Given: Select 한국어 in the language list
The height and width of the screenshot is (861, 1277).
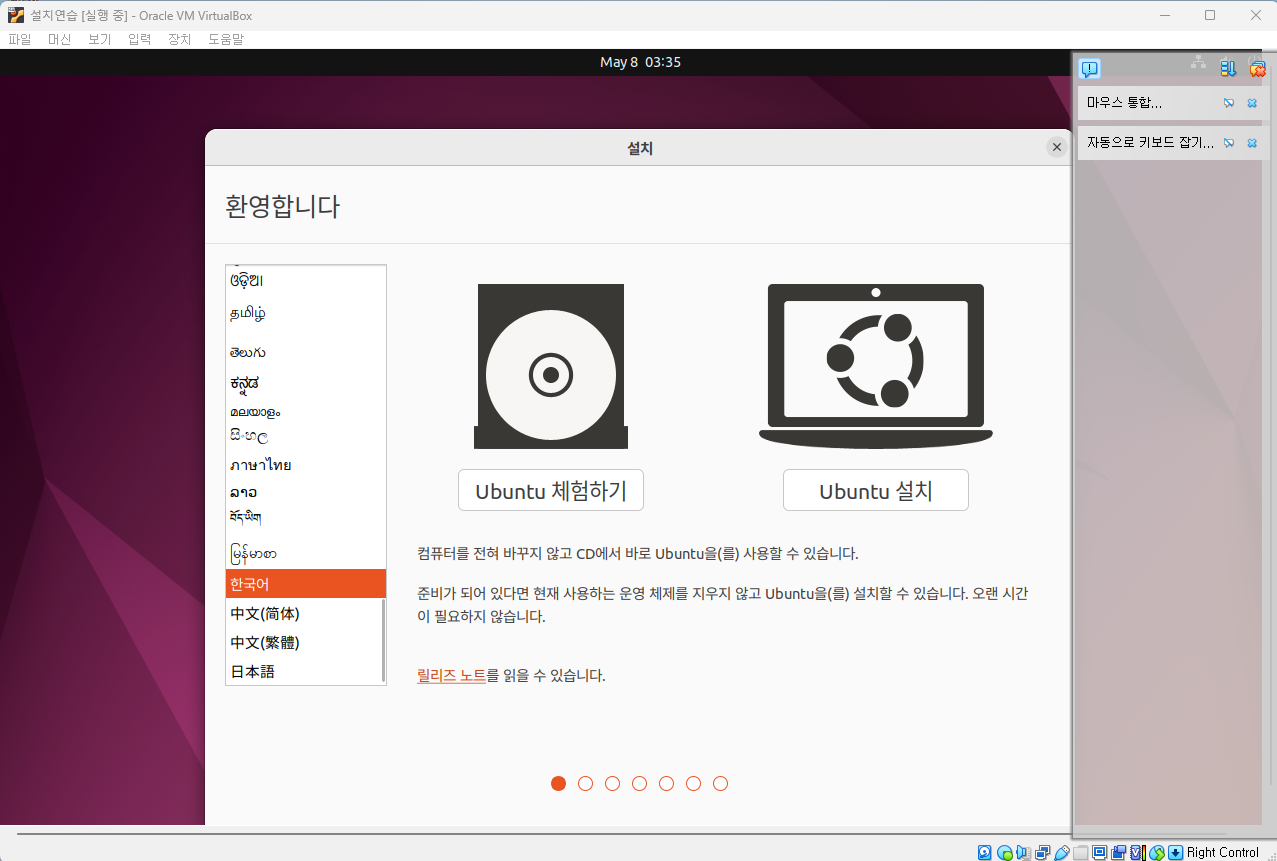Looking at the screenshot, I should click(x=305, y=584).
